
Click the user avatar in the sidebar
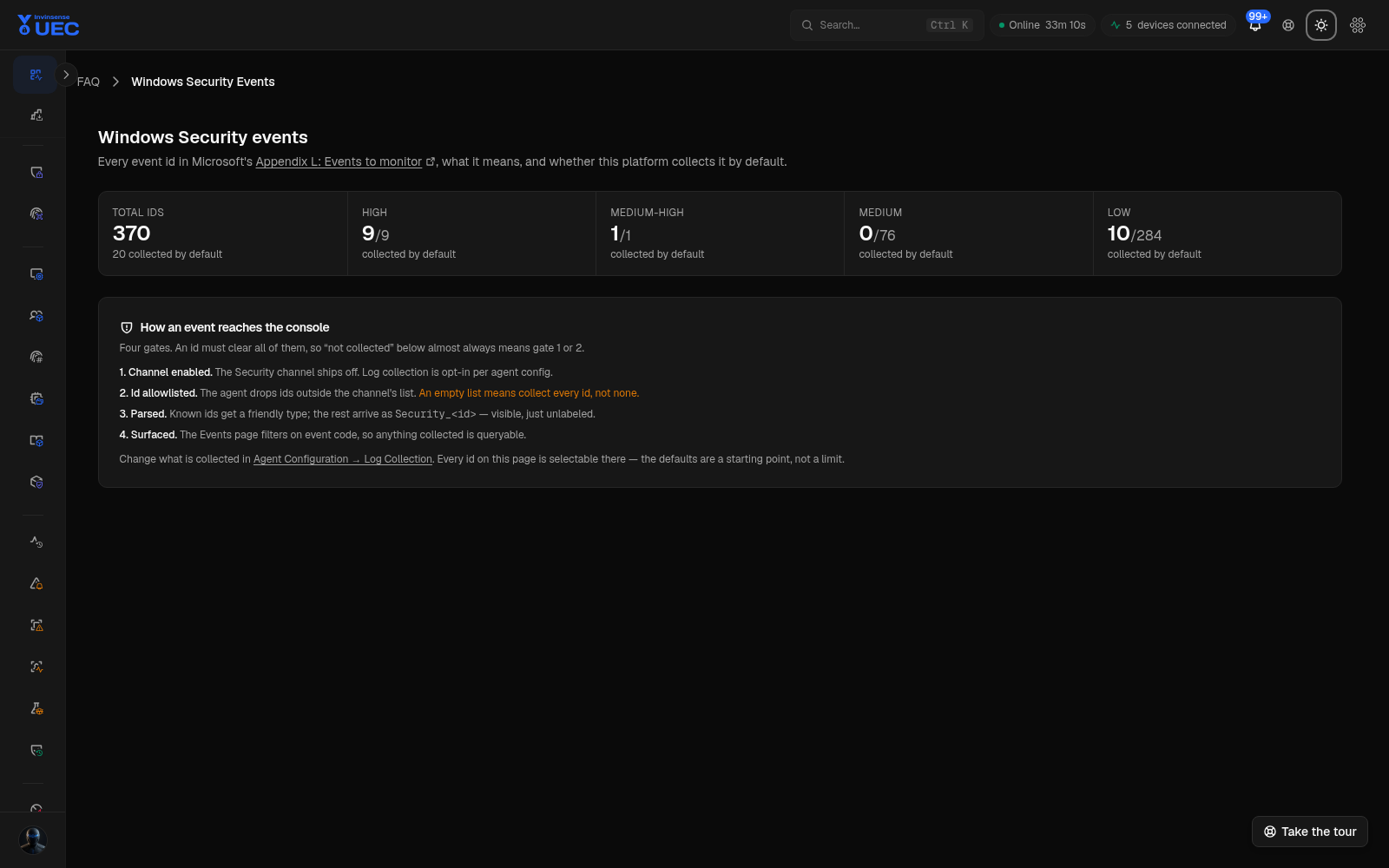point(33,839)
